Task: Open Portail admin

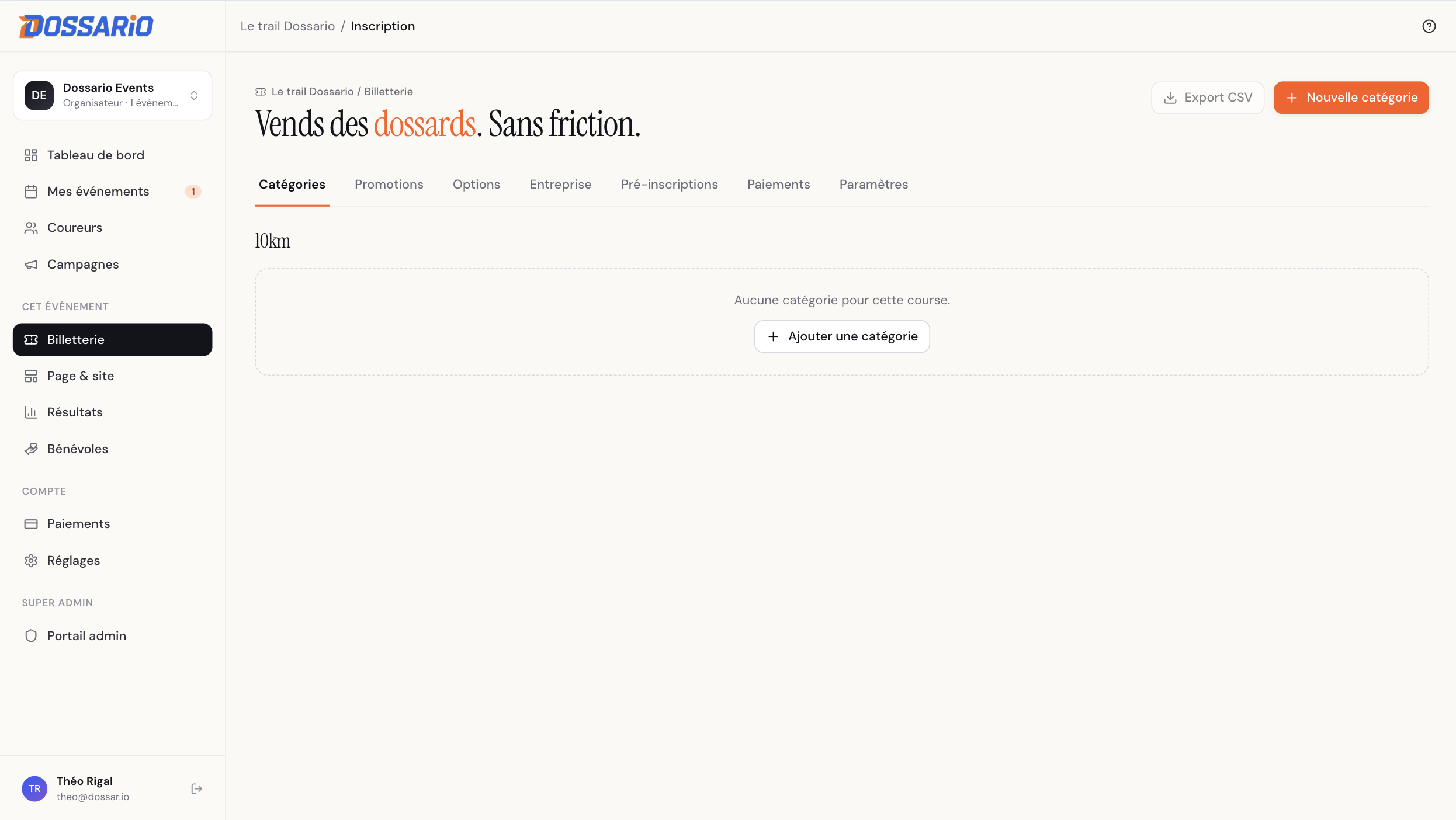Action: coord(112,636)
